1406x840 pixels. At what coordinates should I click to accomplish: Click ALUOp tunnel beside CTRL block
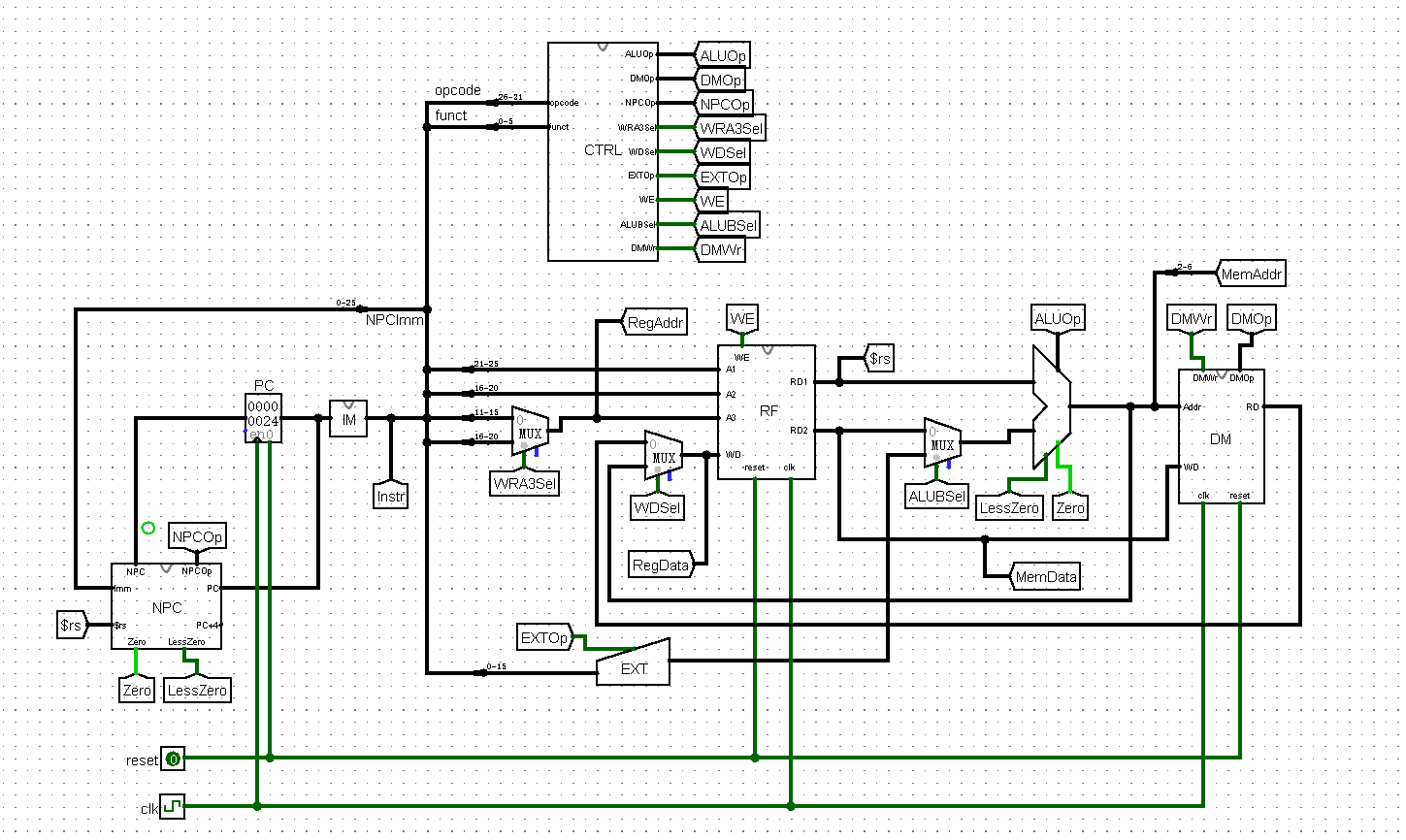click(x=723, y=56)
